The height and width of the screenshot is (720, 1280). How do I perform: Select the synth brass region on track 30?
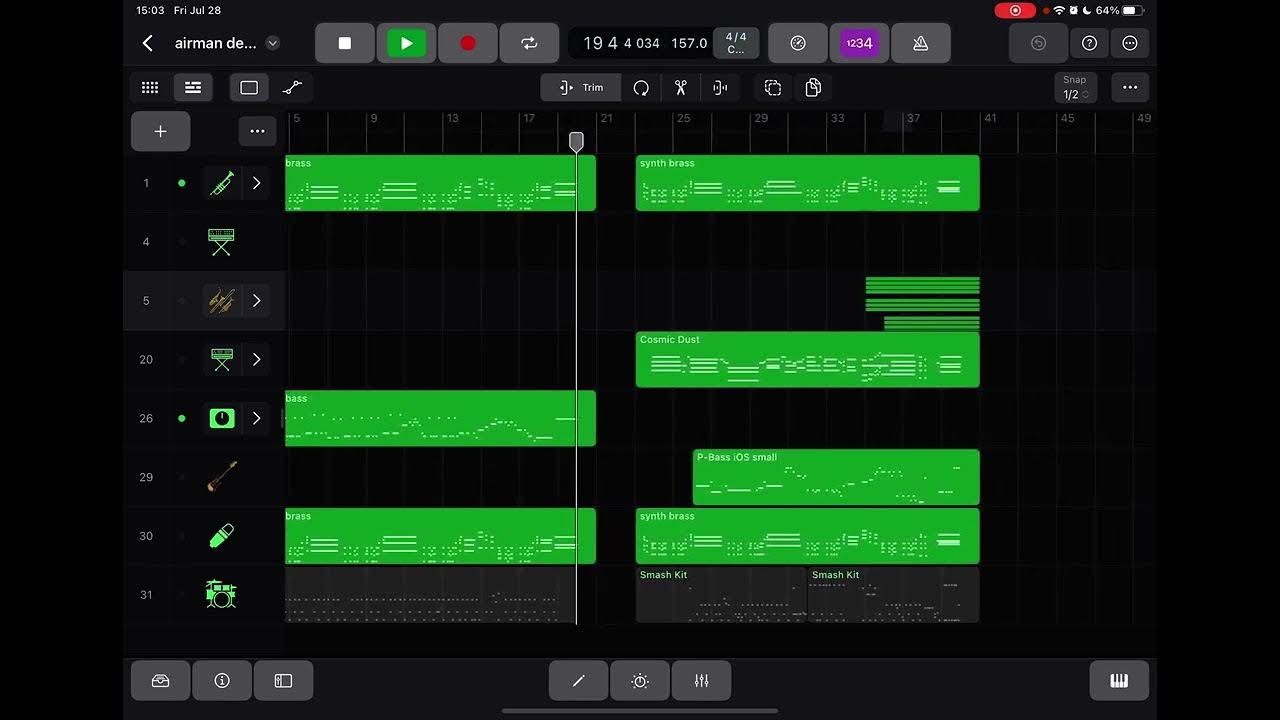point(807,536)
